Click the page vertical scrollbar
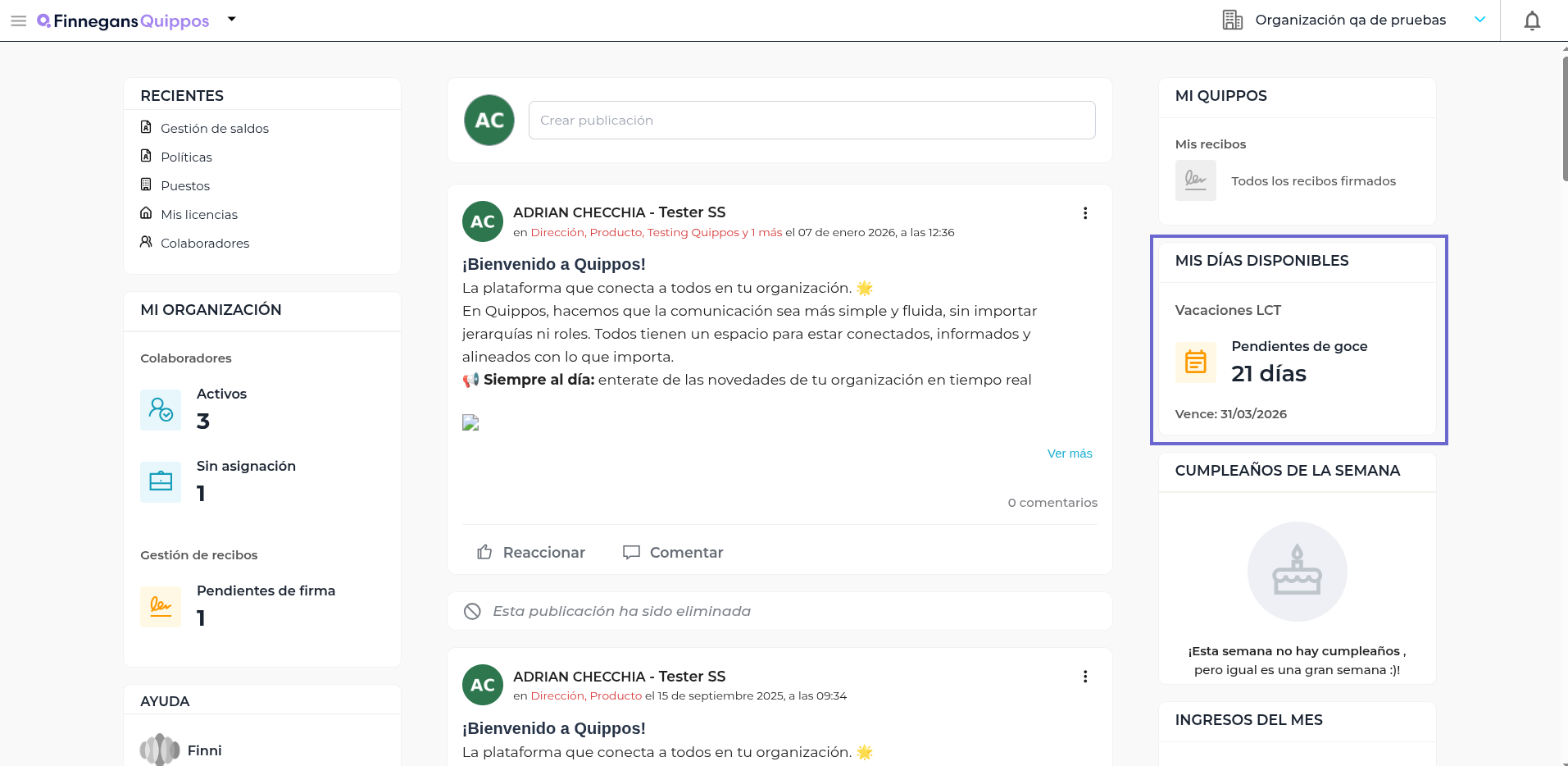Viewport: 1568px width, 766px height. pyautogui.click(x=1564, y=115)
